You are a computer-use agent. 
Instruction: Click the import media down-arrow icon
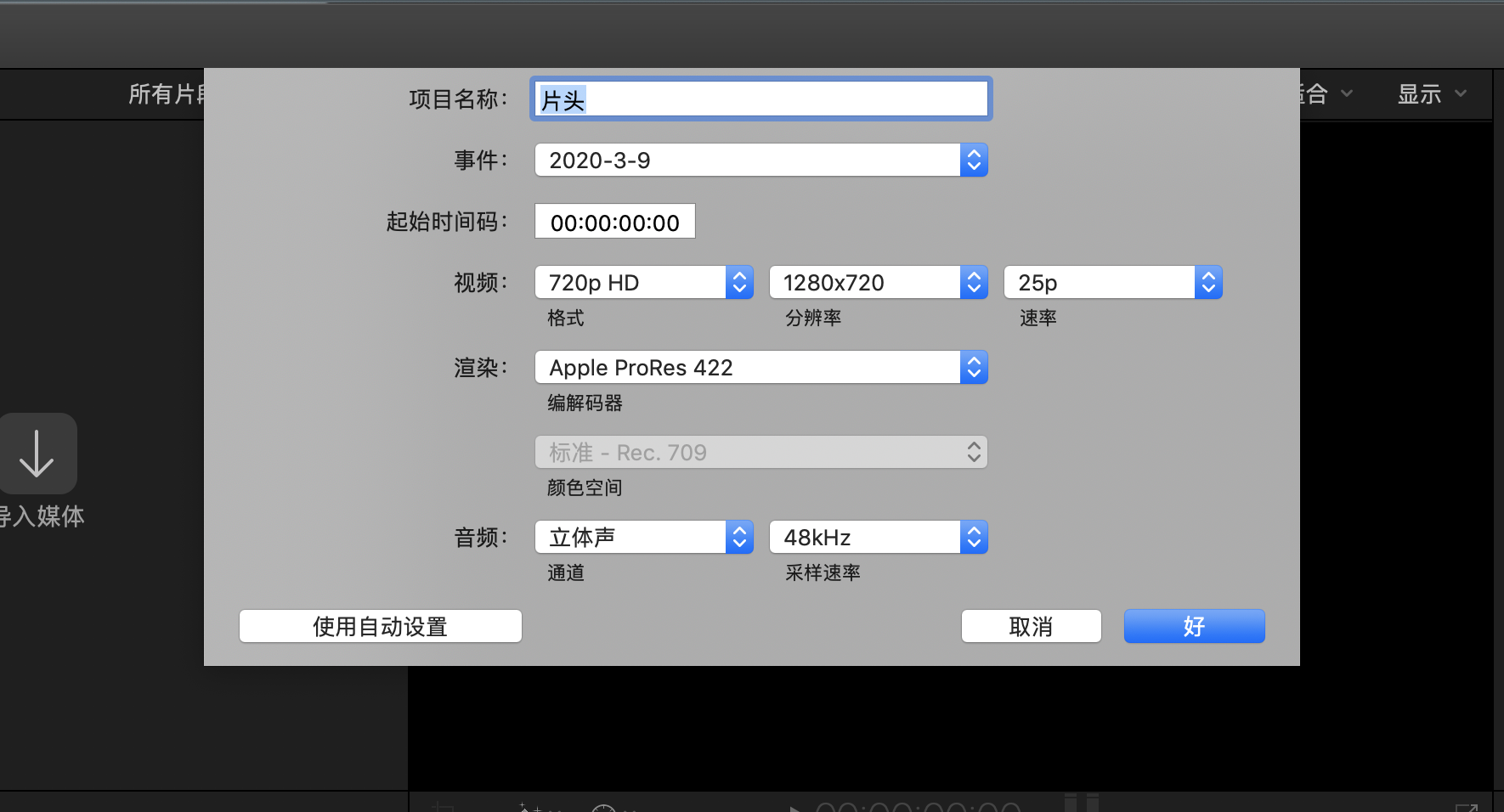point(37,453)
